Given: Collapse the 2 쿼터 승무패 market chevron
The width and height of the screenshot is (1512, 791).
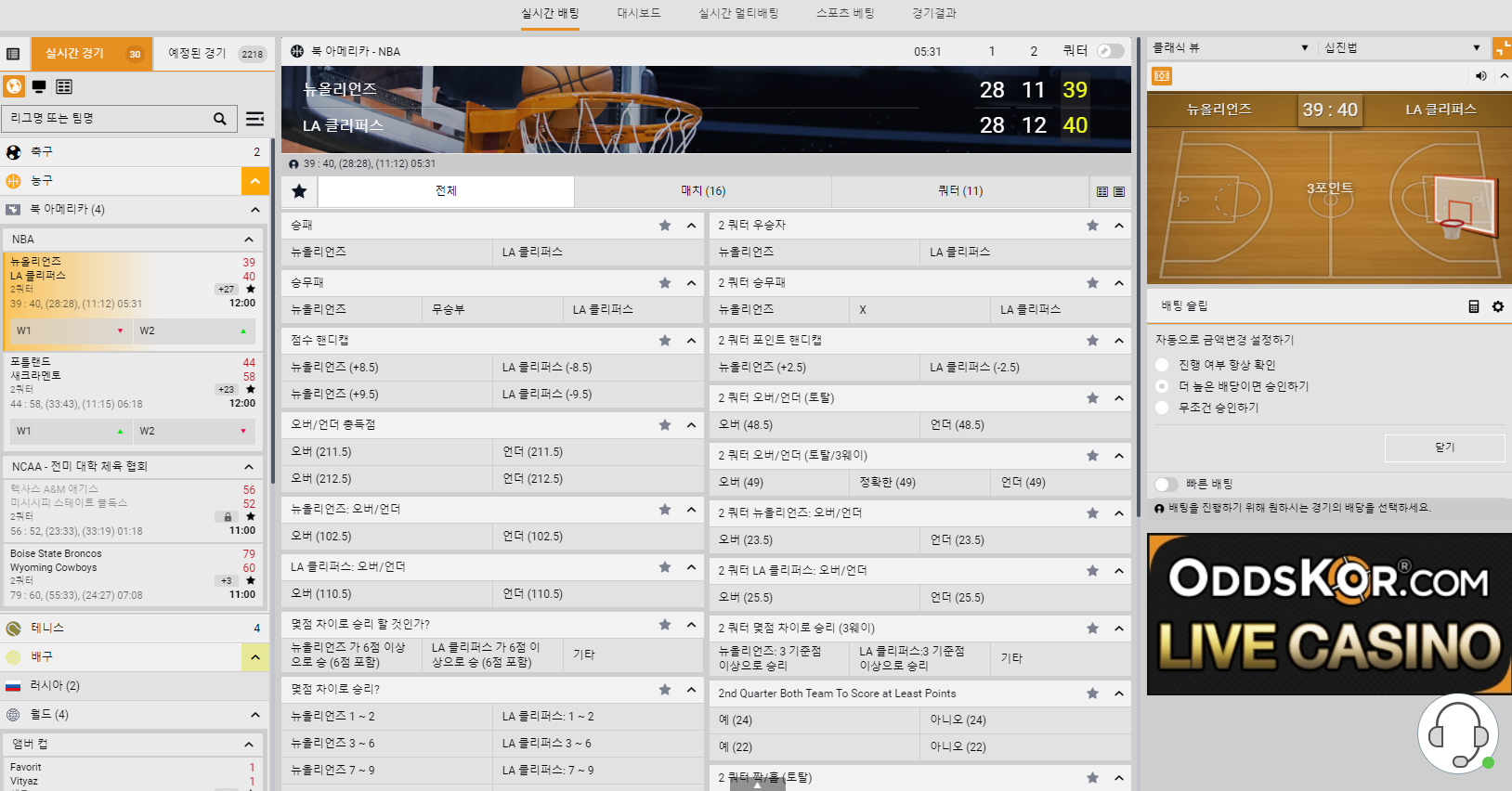Looking at the screenshot, I should click(x=1118, y=283).
